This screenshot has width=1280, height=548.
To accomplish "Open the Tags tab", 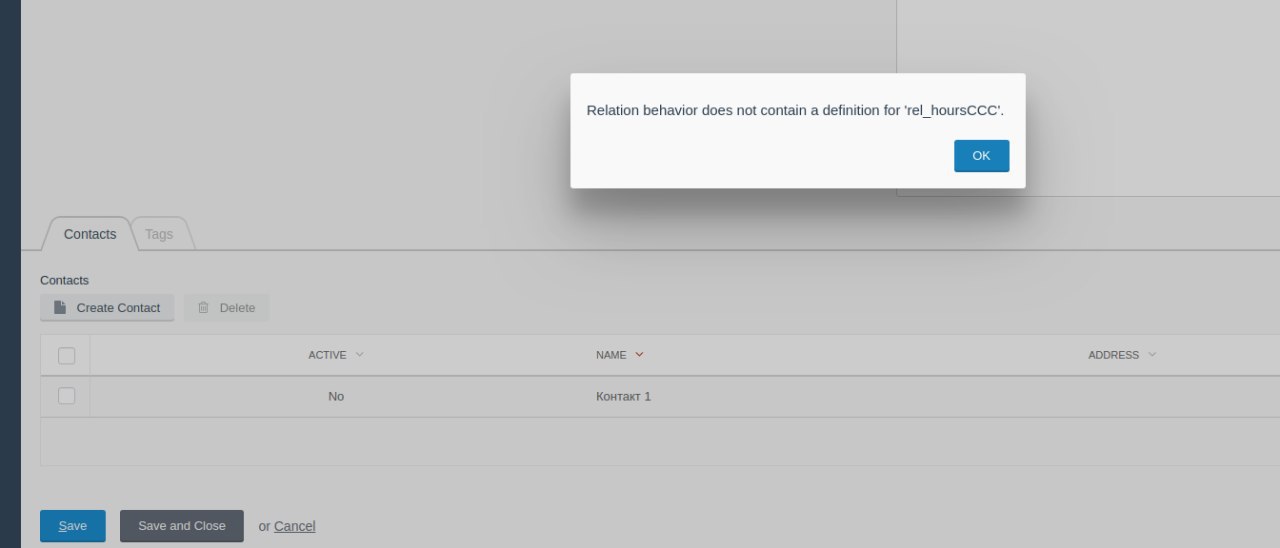I will coord(159,234).
